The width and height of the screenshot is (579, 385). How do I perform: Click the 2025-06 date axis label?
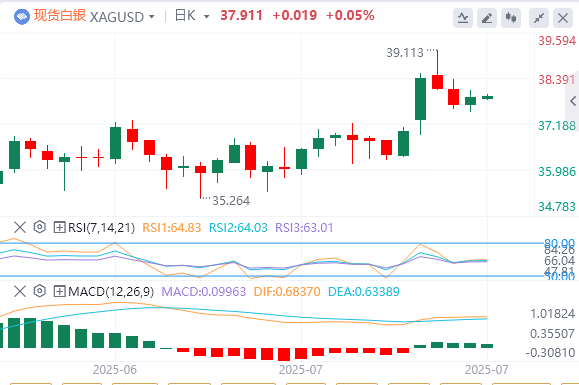point(115,369)
